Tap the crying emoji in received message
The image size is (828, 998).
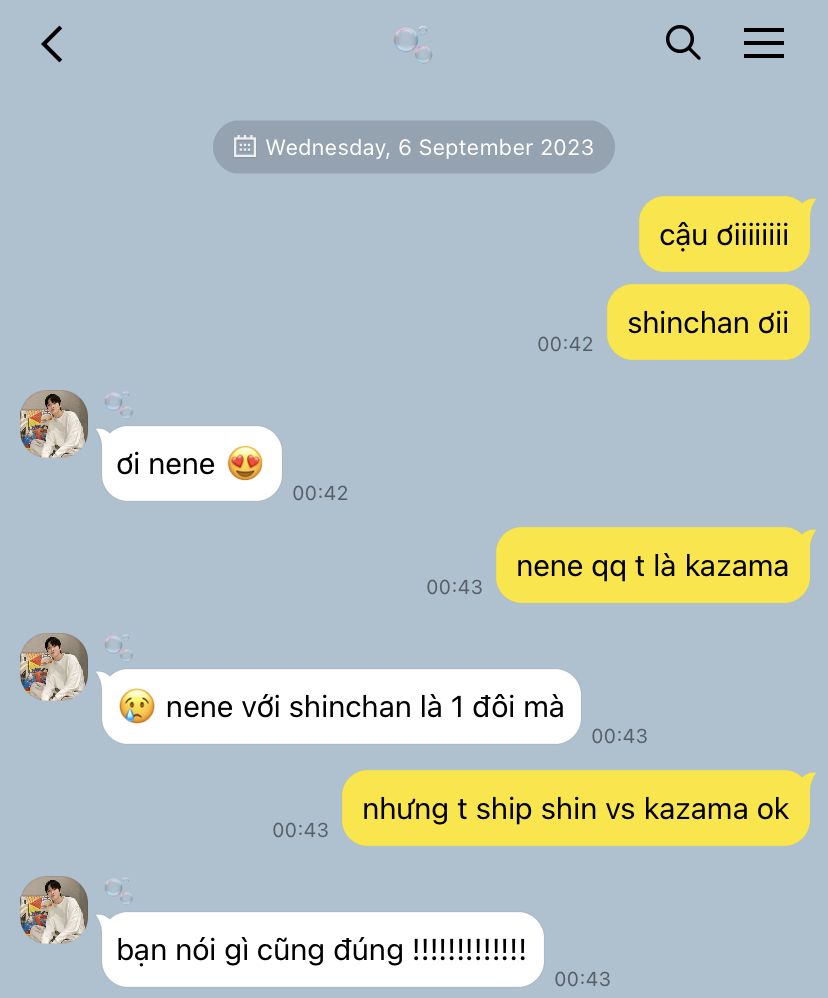click(x=137, y=706)
